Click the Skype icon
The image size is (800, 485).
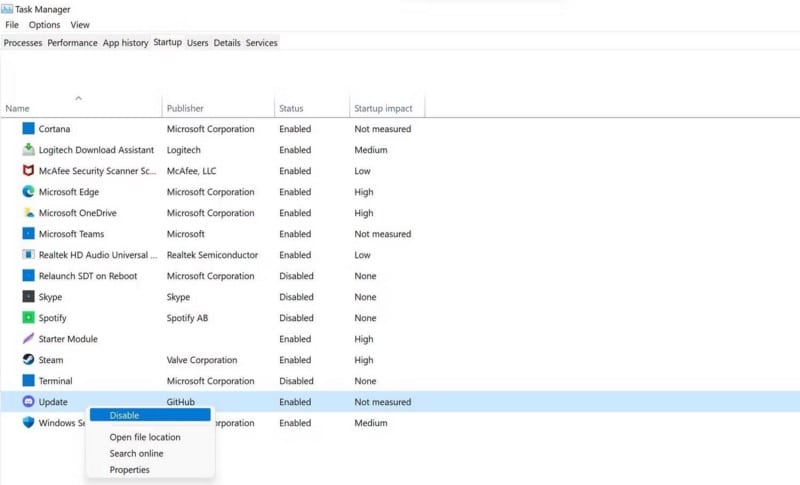(29, 296)
